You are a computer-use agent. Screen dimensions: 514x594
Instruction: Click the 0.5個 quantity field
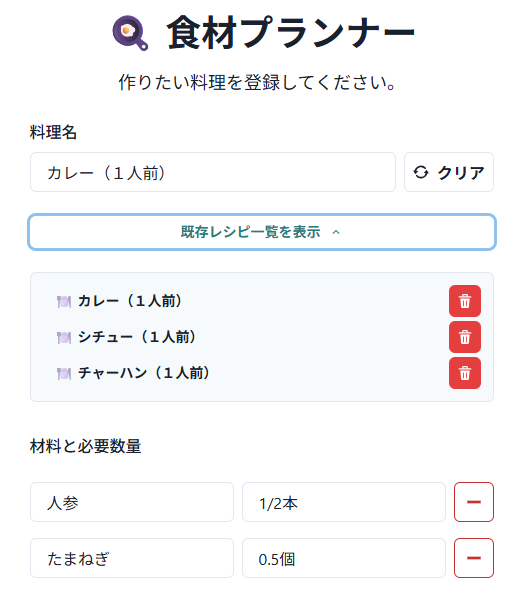tap(344, 558)
